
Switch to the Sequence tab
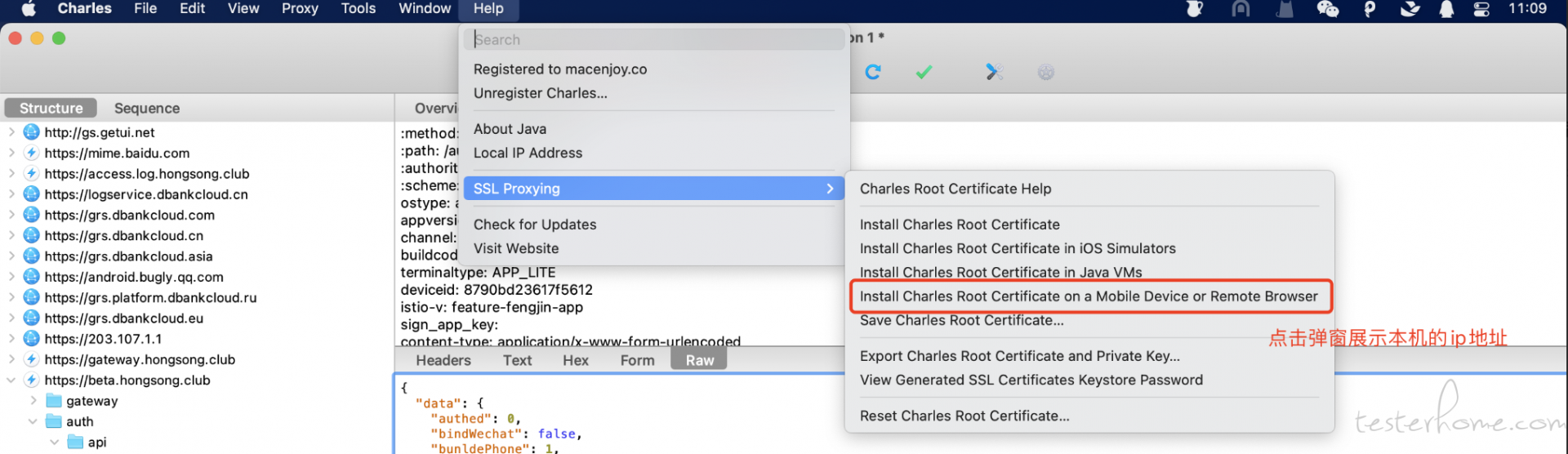coord(147,108)
